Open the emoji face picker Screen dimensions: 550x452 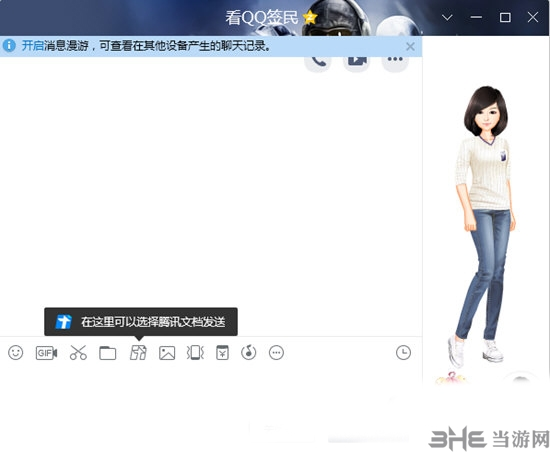(x=16, y=353)
